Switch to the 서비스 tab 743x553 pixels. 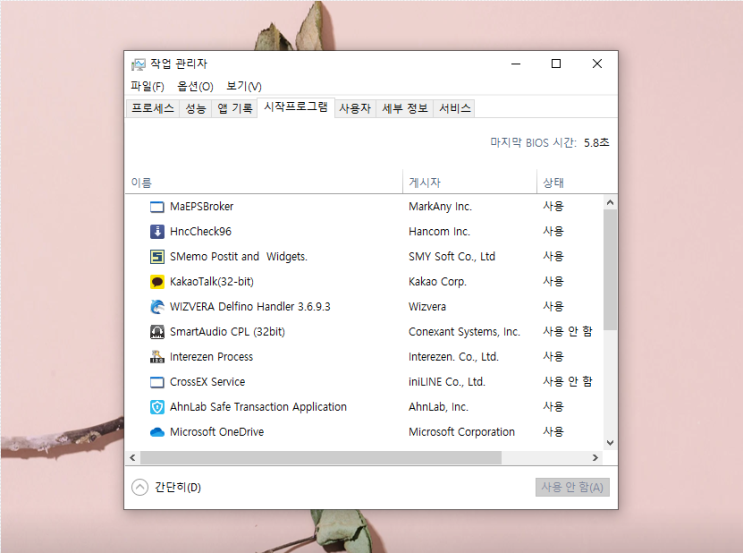(x=454, y=109)
